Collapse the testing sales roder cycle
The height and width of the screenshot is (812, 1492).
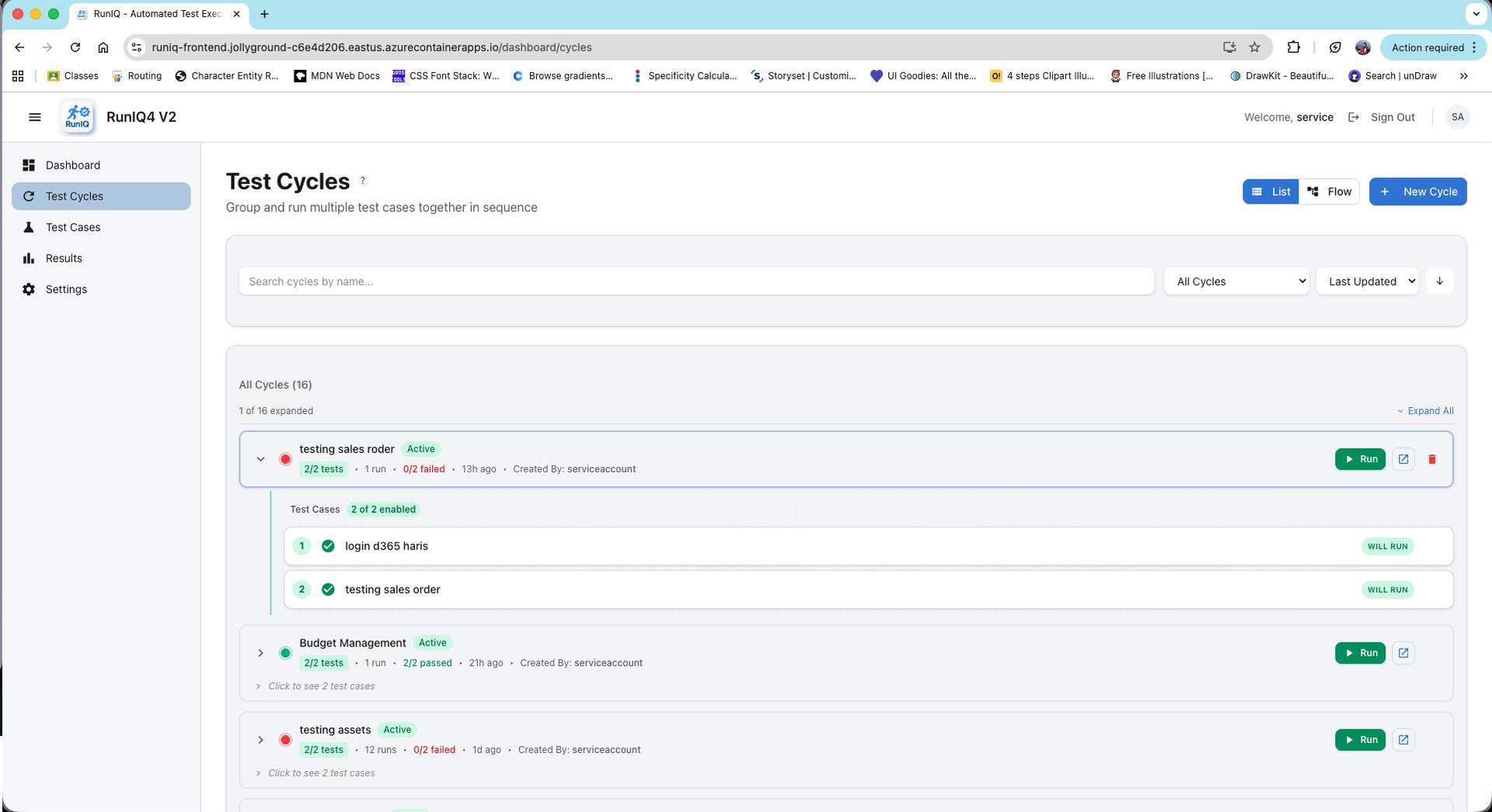(x=260, y=459)
